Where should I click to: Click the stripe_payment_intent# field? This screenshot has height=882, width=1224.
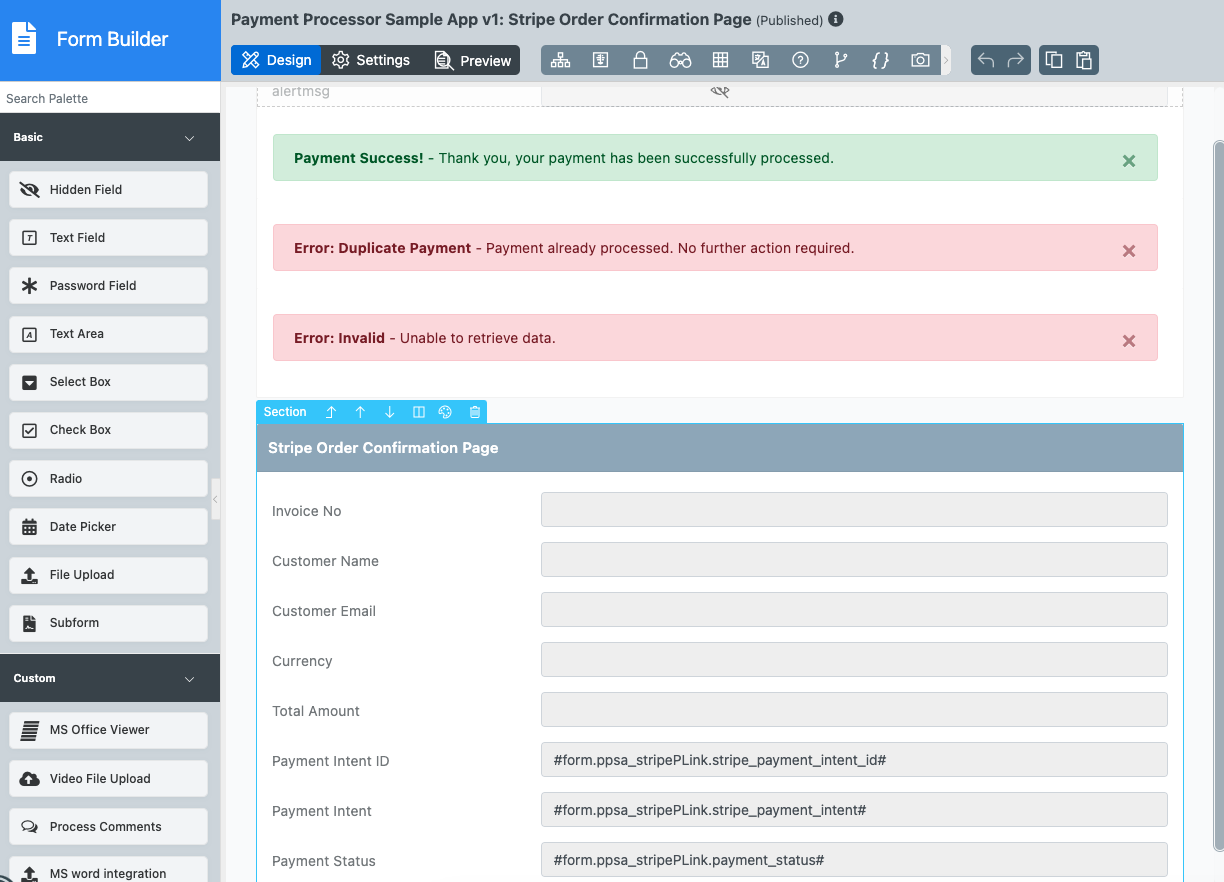[854, 809]
